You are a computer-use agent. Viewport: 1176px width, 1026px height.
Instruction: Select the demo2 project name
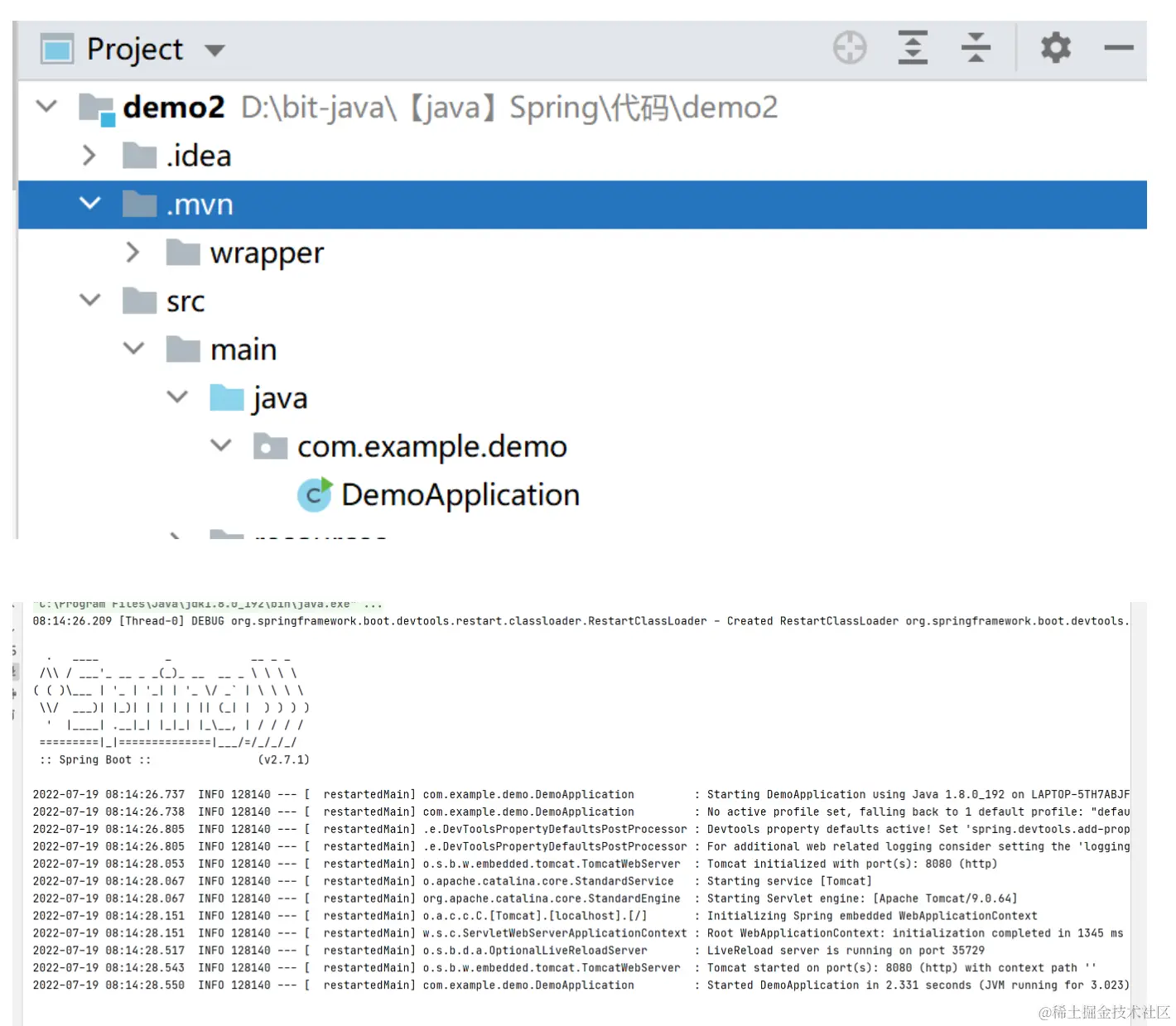click(x=174, y=107)
